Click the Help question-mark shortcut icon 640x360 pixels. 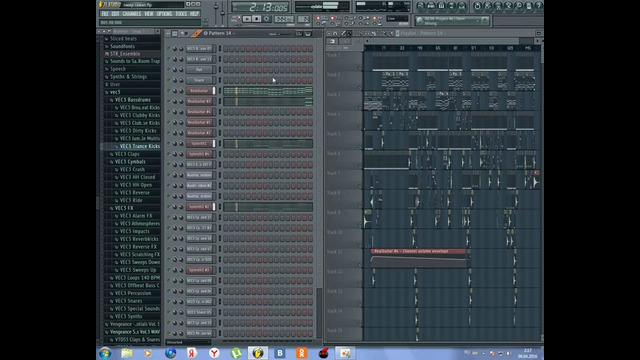coord(538,6)
